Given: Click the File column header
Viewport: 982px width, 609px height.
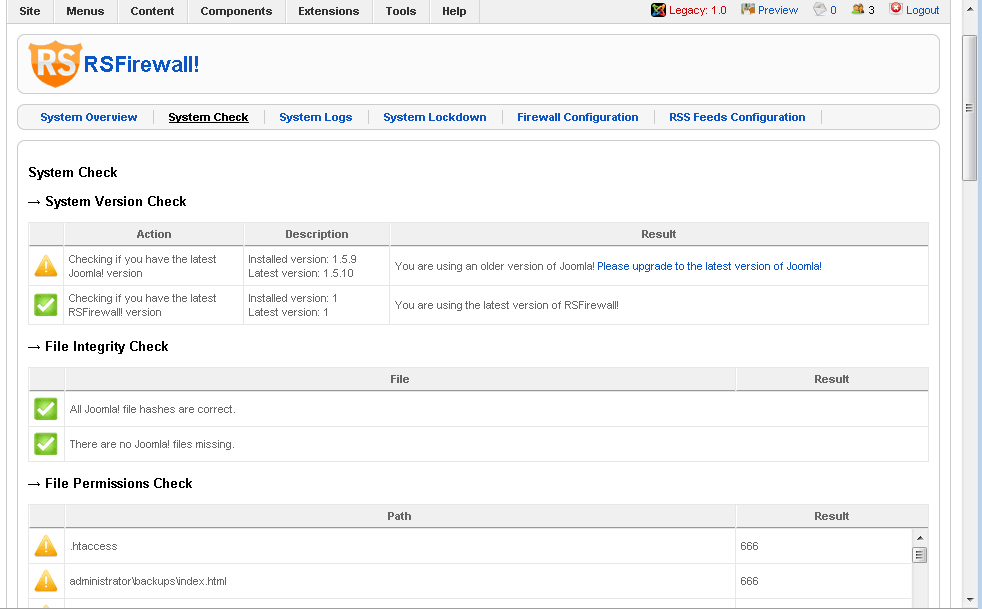Looking at the screenshot, I should (x=400, y=379).
